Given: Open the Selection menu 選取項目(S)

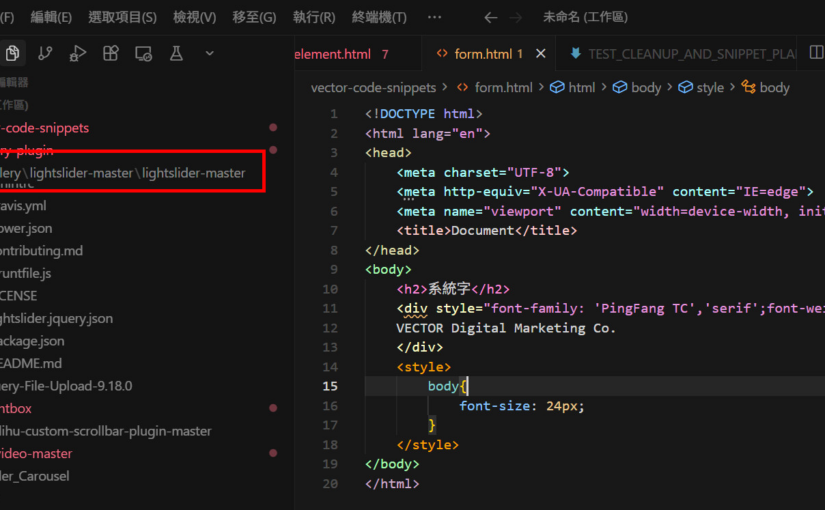Looking at the screenshot, I should tap(123, 17).
